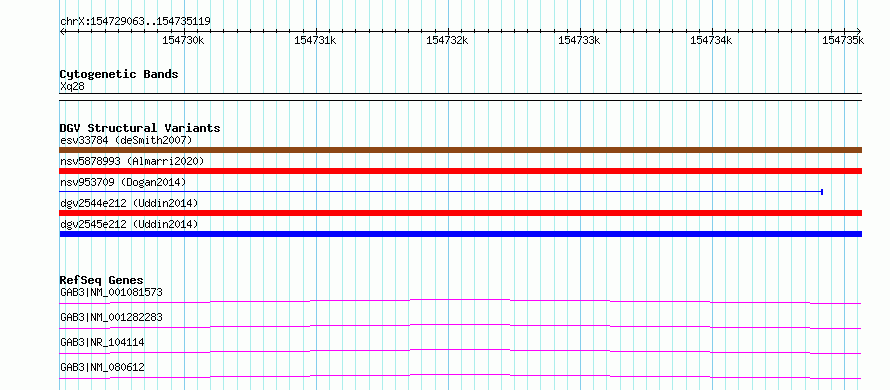Click the 154733k ruler tick label
Image resolution: width=890 pixels, height=390 pixels.
(579, 40)
